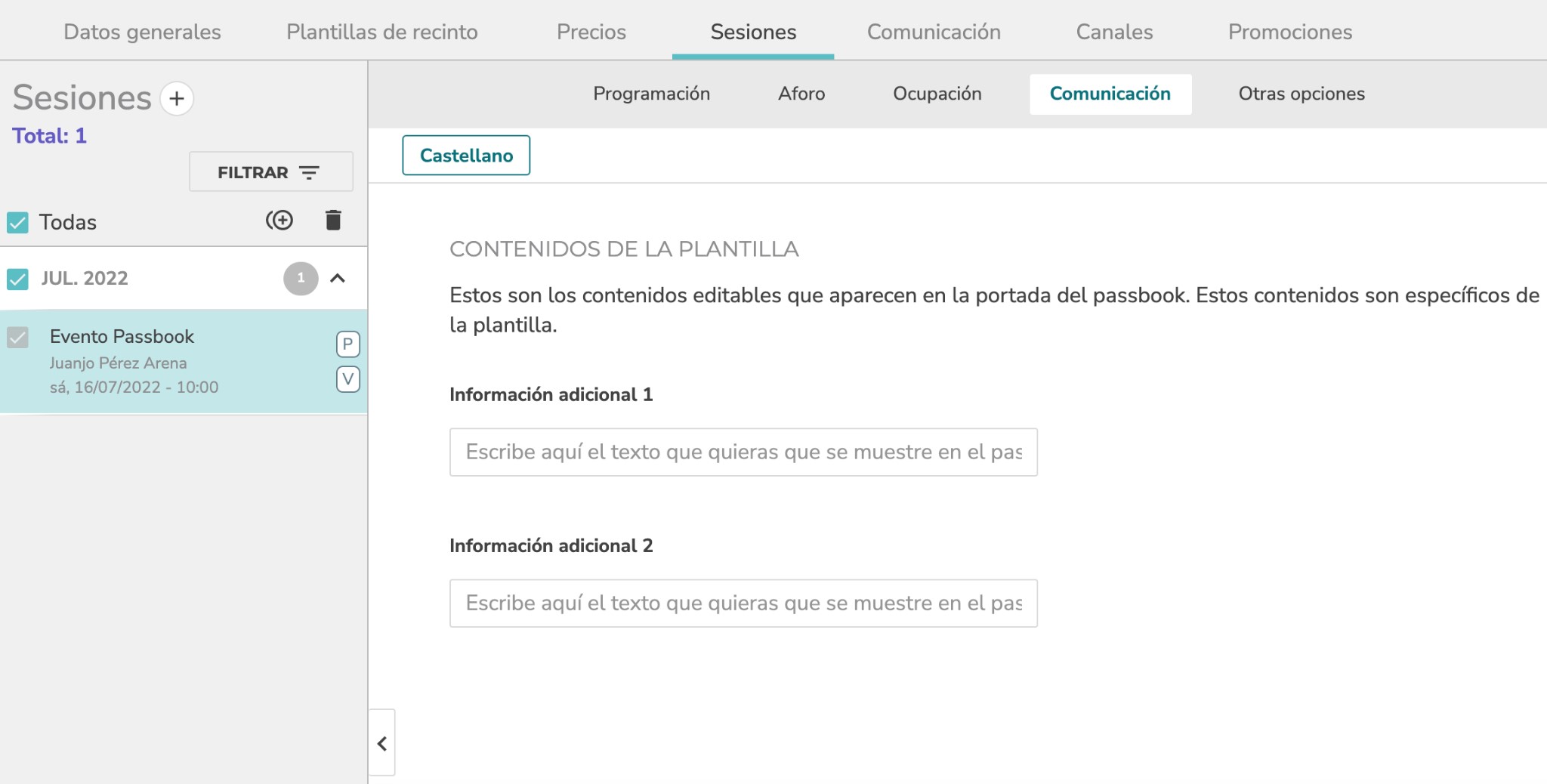Focus the Información adicional 2 field

click(x=743, y=603)
